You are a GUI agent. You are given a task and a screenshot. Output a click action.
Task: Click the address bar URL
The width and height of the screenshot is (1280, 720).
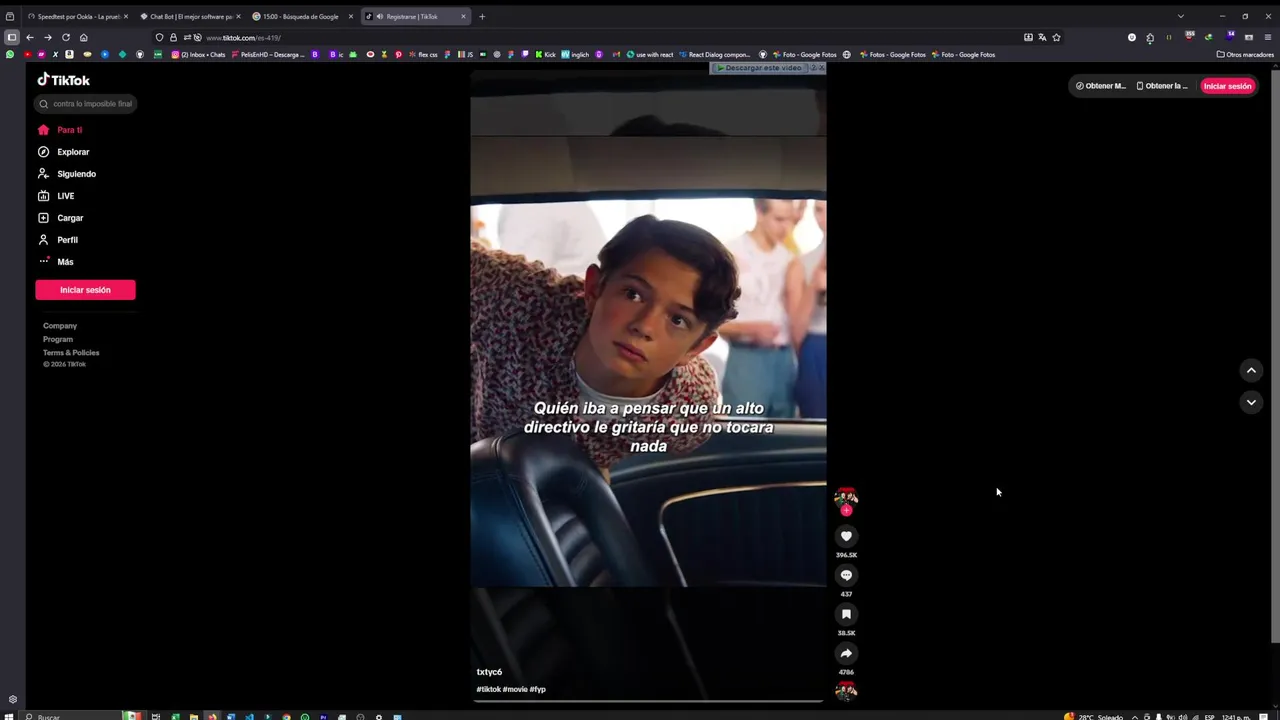coord(243,38)
